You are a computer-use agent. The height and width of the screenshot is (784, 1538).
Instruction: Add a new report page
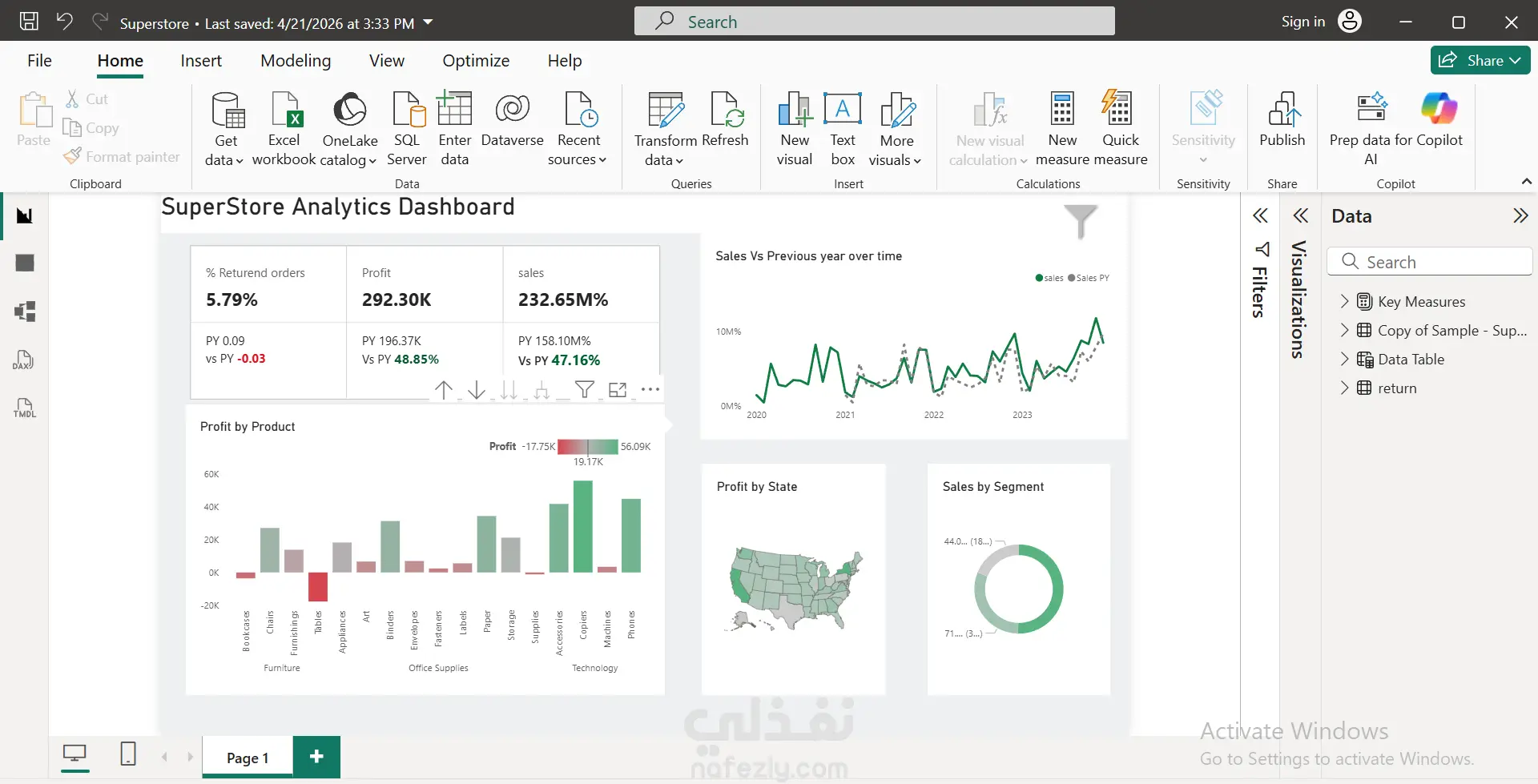coord(316,757)
